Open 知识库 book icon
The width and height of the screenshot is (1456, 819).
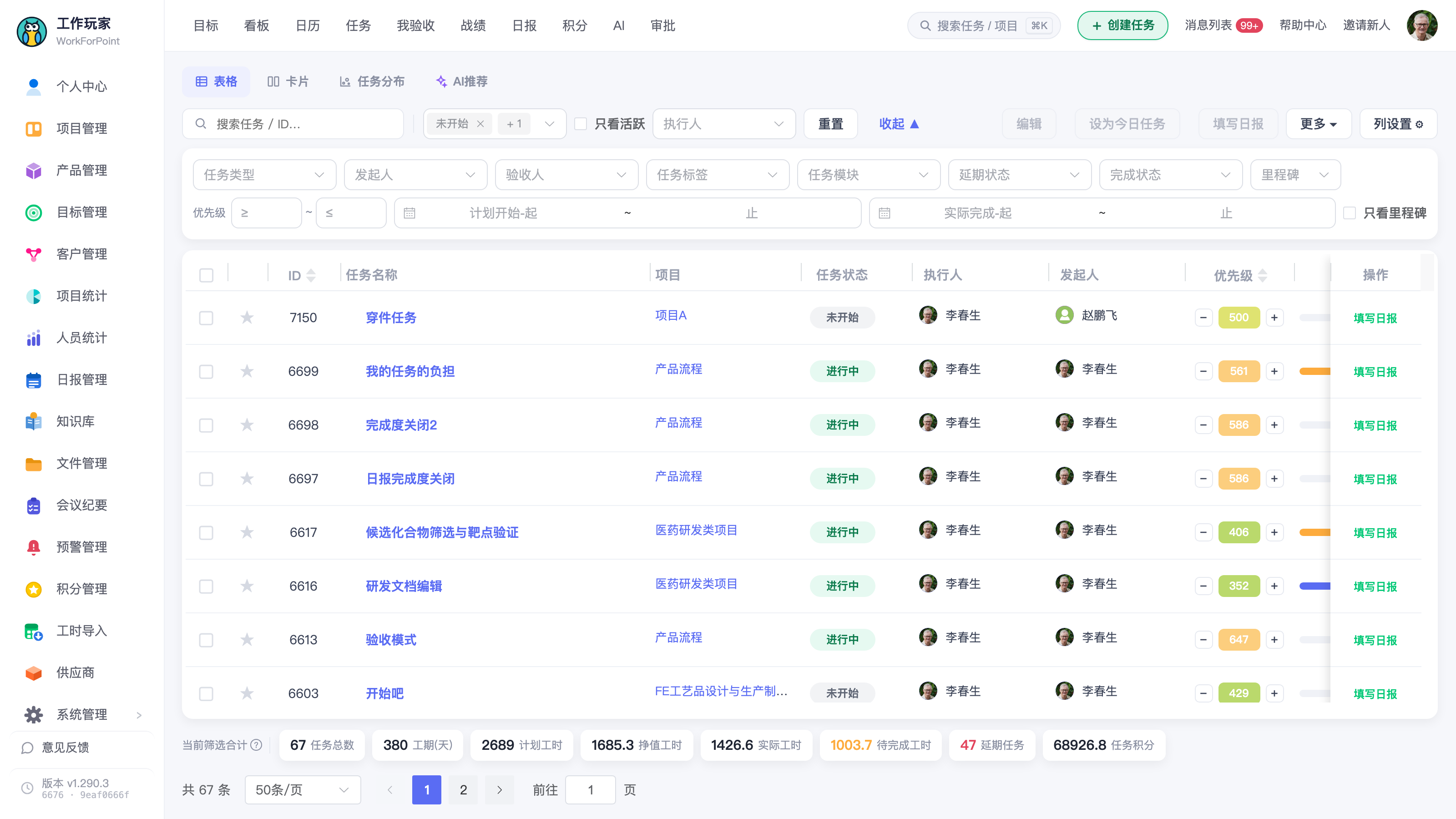33,421
